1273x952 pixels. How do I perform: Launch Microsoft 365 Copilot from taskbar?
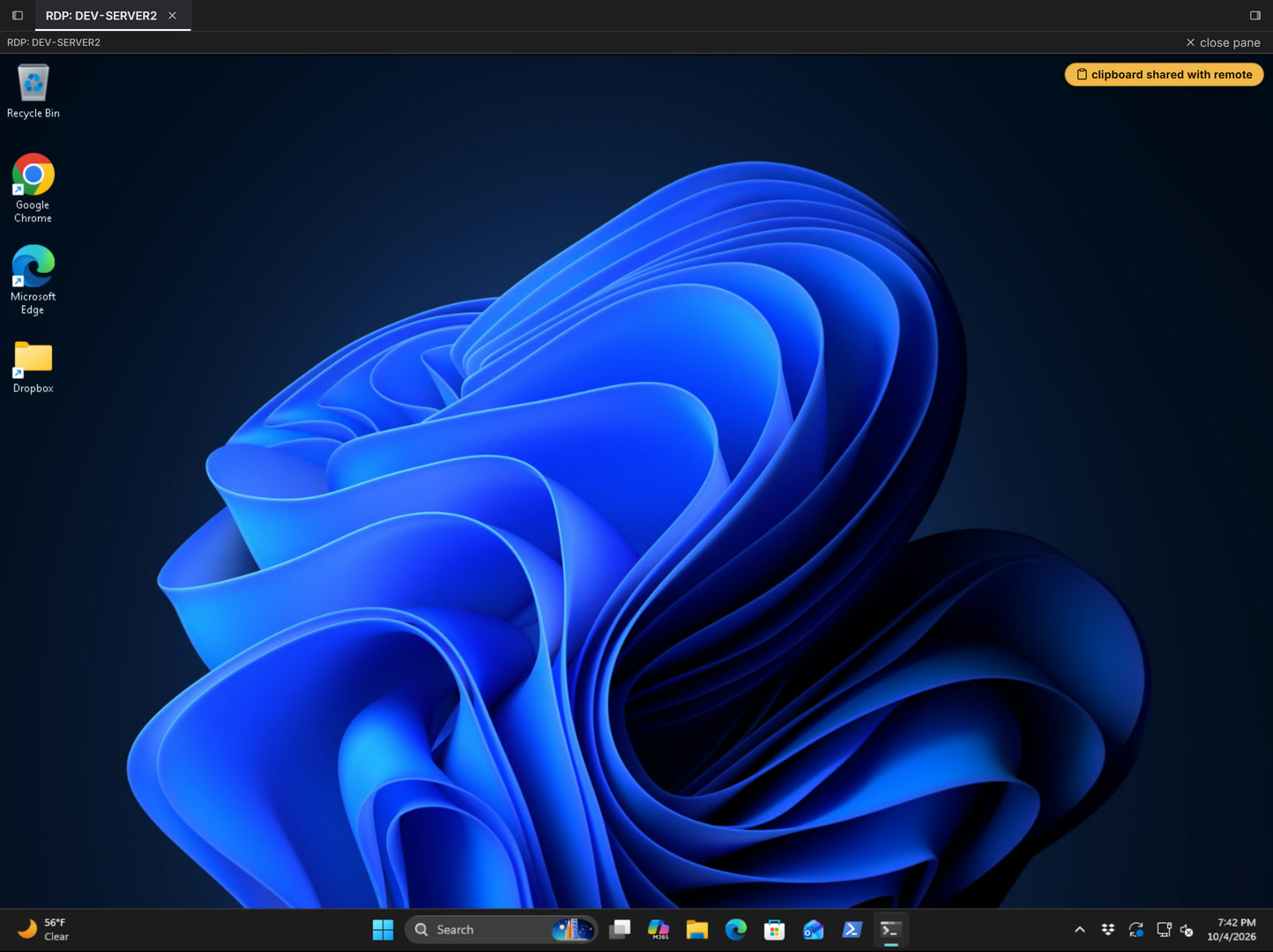point(659,929)
